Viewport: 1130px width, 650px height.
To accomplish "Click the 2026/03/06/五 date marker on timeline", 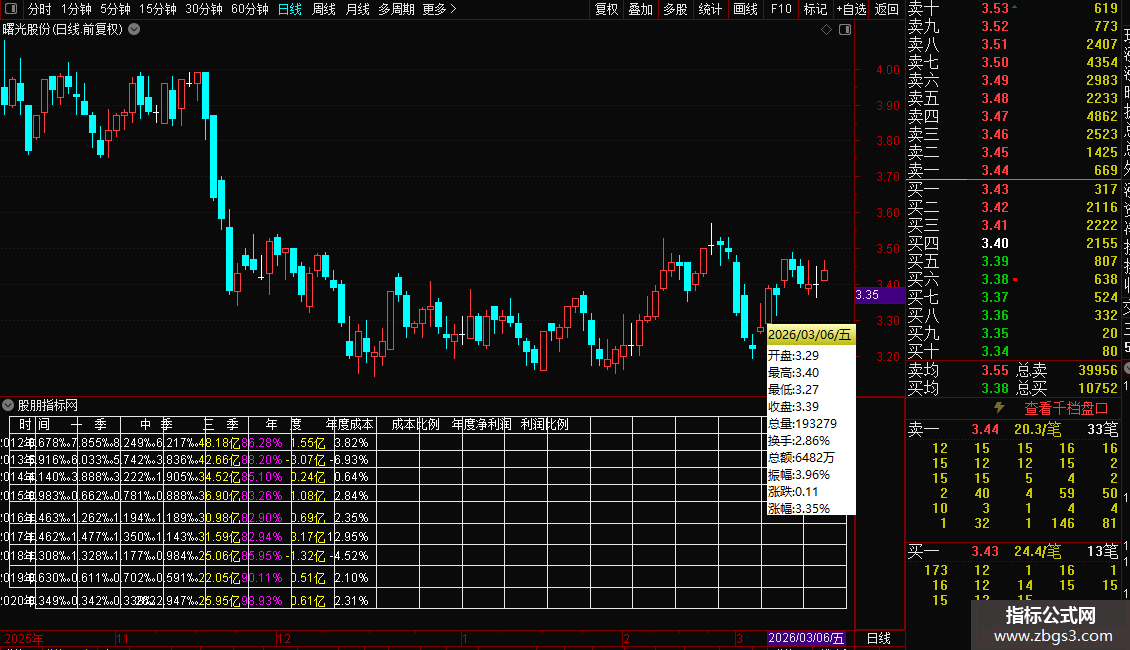I will pos(806,638).
